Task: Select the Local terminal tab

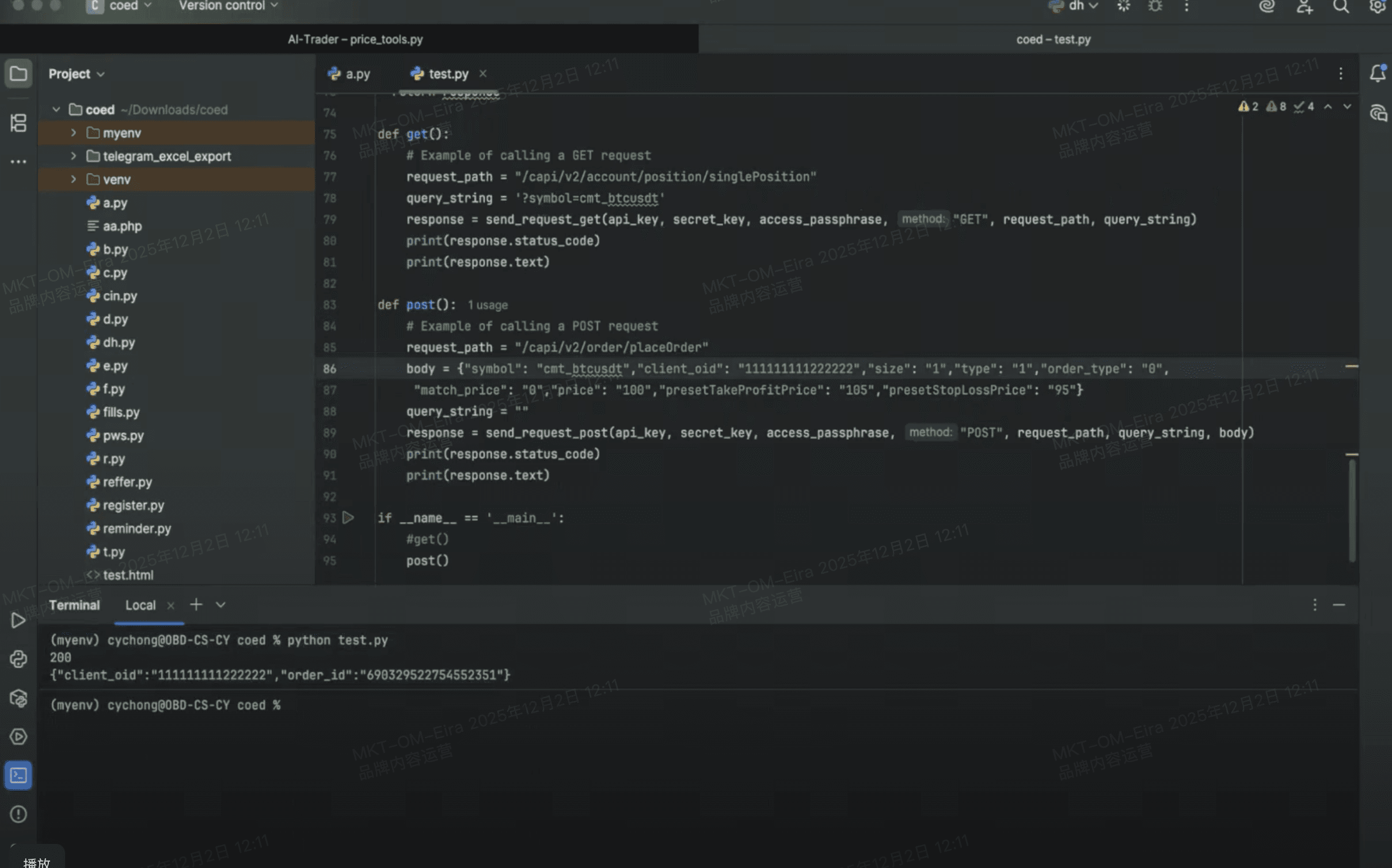Action: [x=140, y=605]
